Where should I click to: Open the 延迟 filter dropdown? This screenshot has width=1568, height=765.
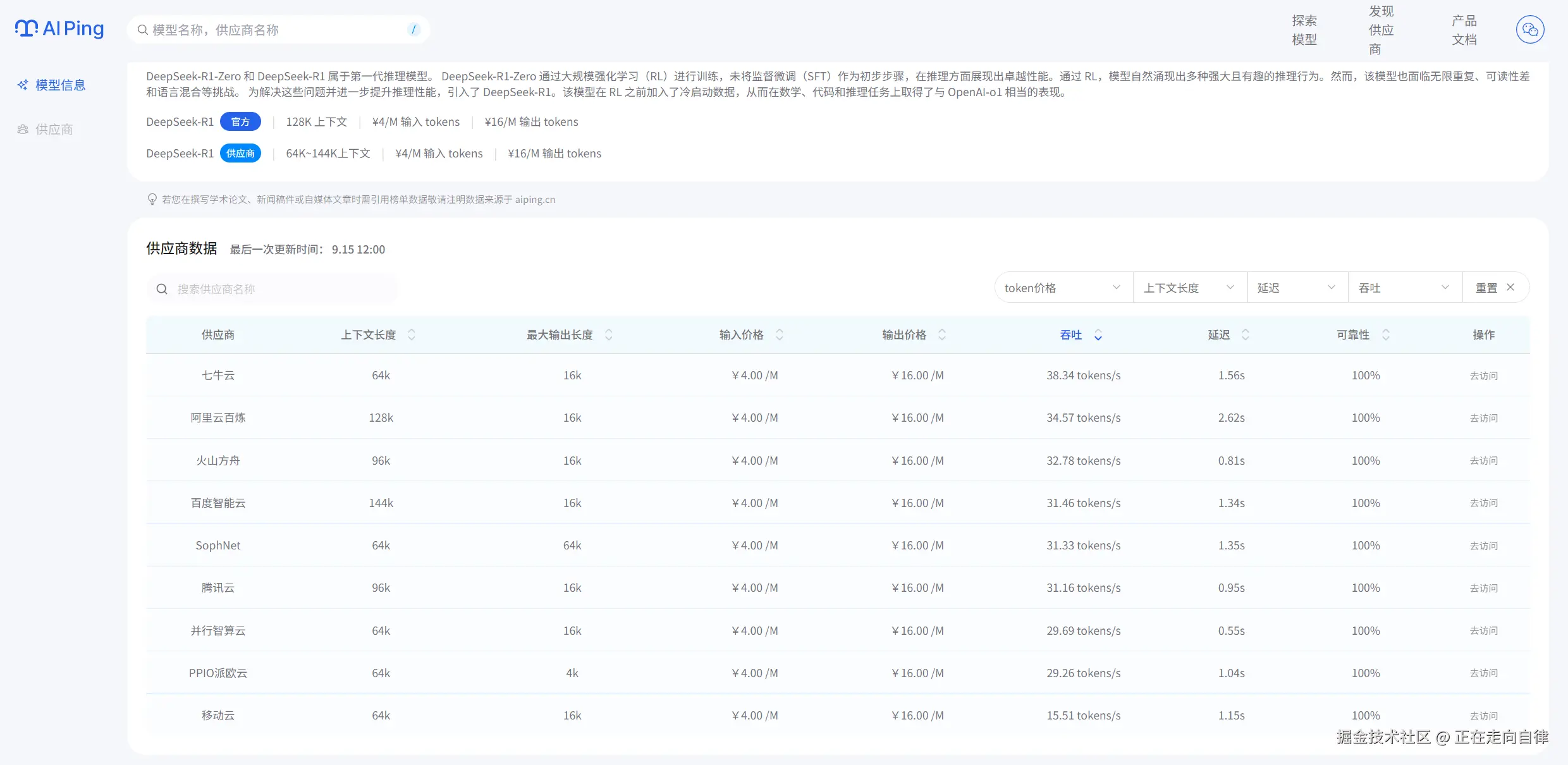click(1296, 288)
